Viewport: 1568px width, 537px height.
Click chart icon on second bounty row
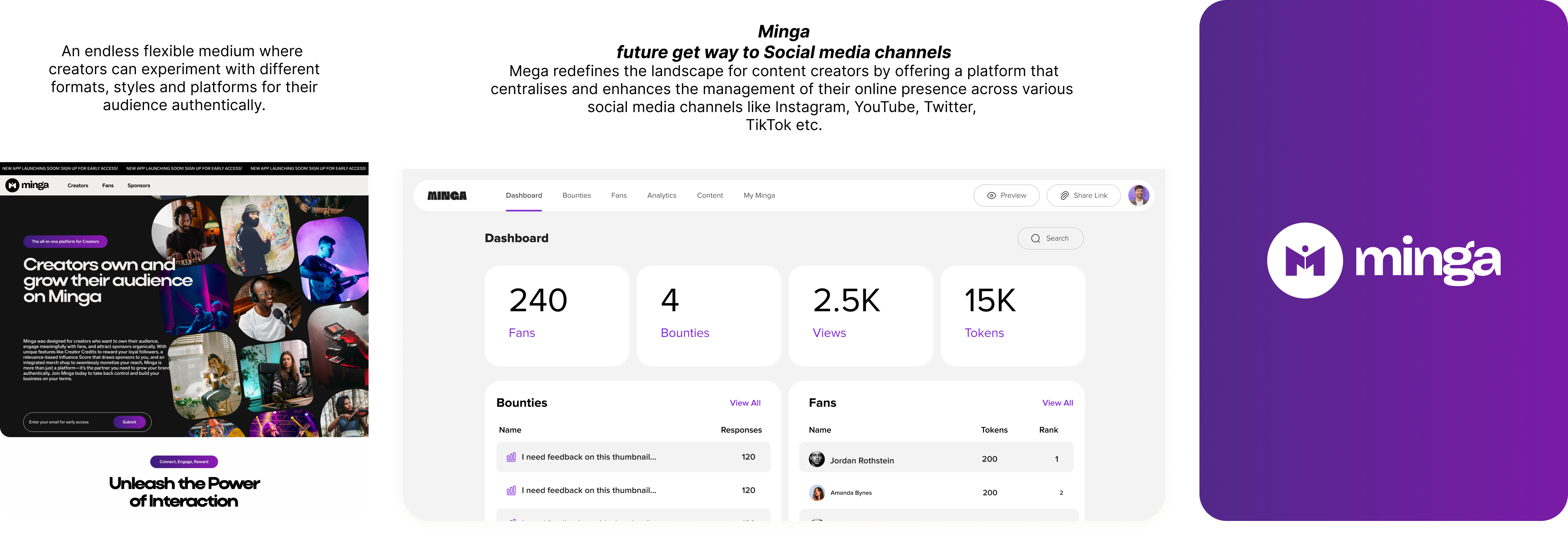click(x=511, y=490)
